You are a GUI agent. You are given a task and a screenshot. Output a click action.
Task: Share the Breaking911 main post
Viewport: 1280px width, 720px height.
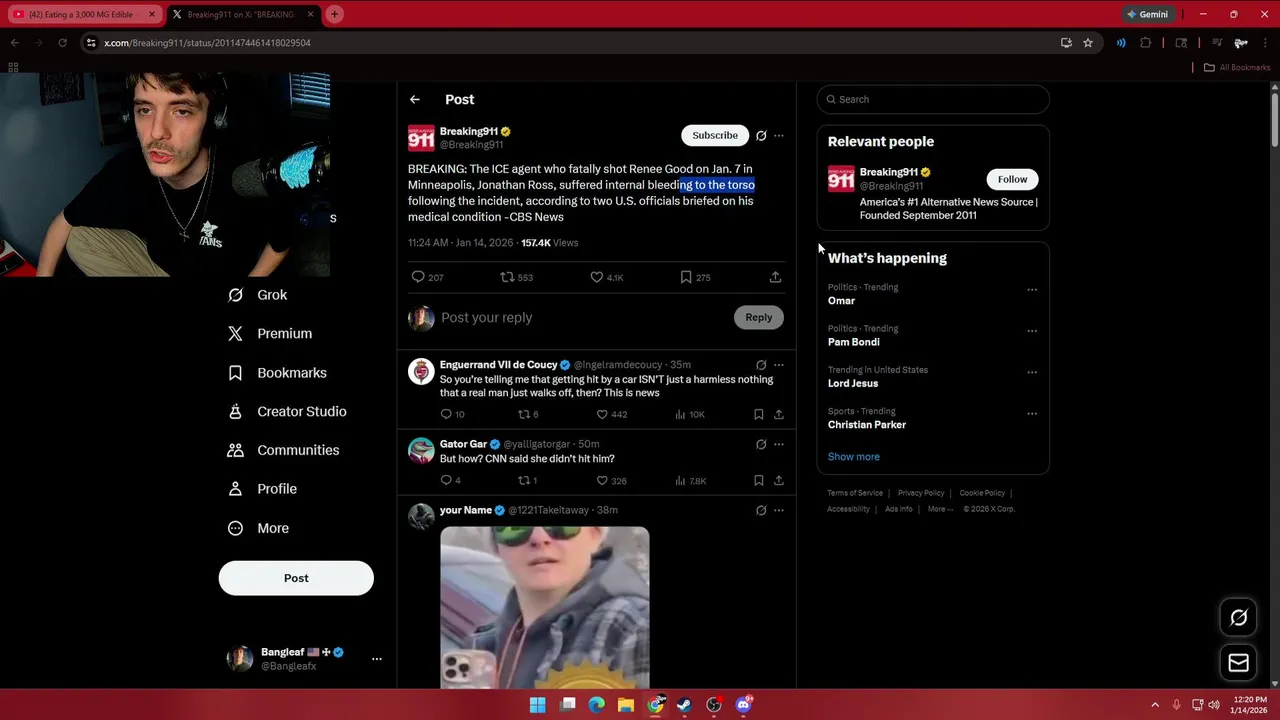tap(775, 277)
